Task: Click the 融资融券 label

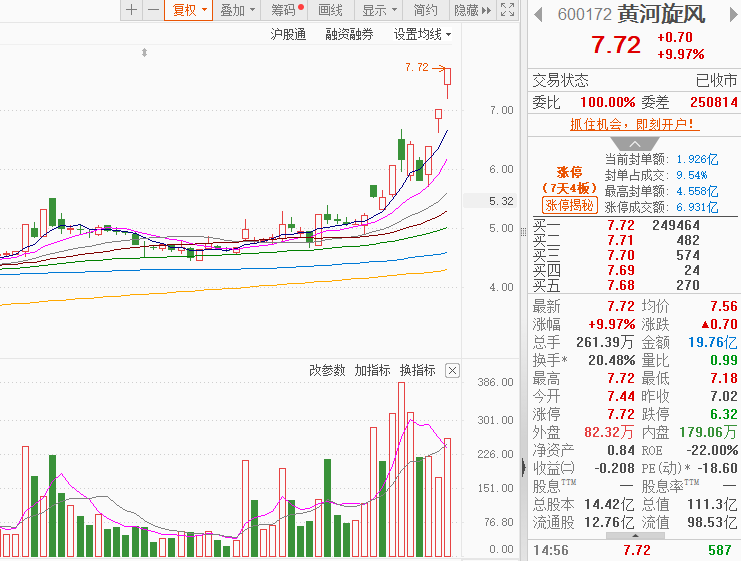Action: [x=349, y=35]
